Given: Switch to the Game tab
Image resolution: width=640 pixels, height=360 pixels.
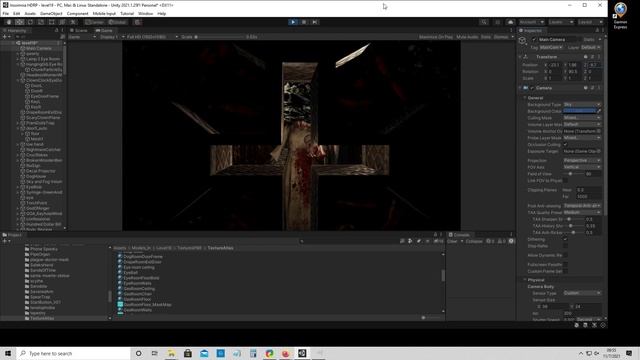Looking at the screenshot, I should click(x=104, y=31).
